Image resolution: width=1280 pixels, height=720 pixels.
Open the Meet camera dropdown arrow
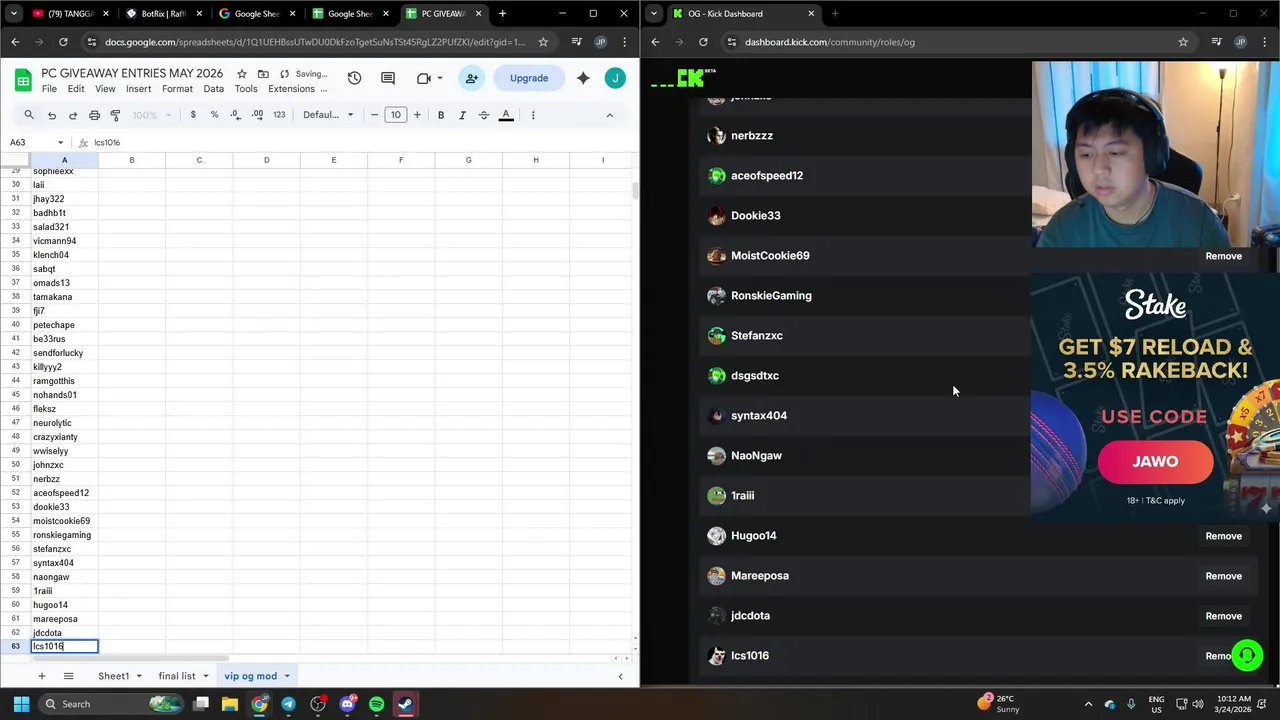pyautogui.click(x=441, y=78)
